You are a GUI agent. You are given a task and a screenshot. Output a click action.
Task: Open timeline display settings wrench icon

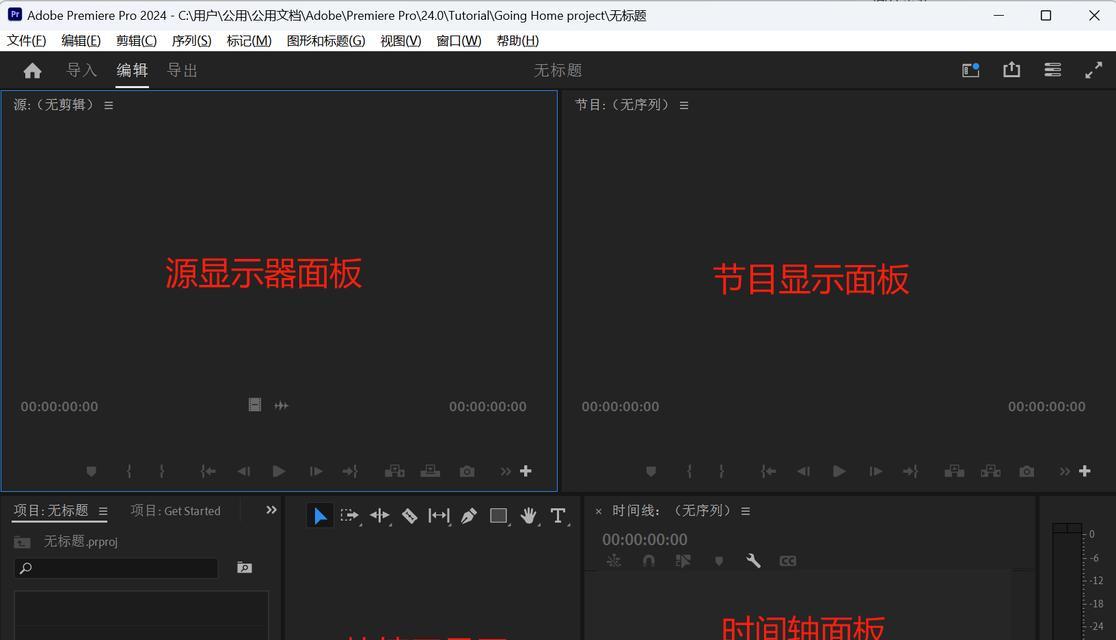click(753, 561)
